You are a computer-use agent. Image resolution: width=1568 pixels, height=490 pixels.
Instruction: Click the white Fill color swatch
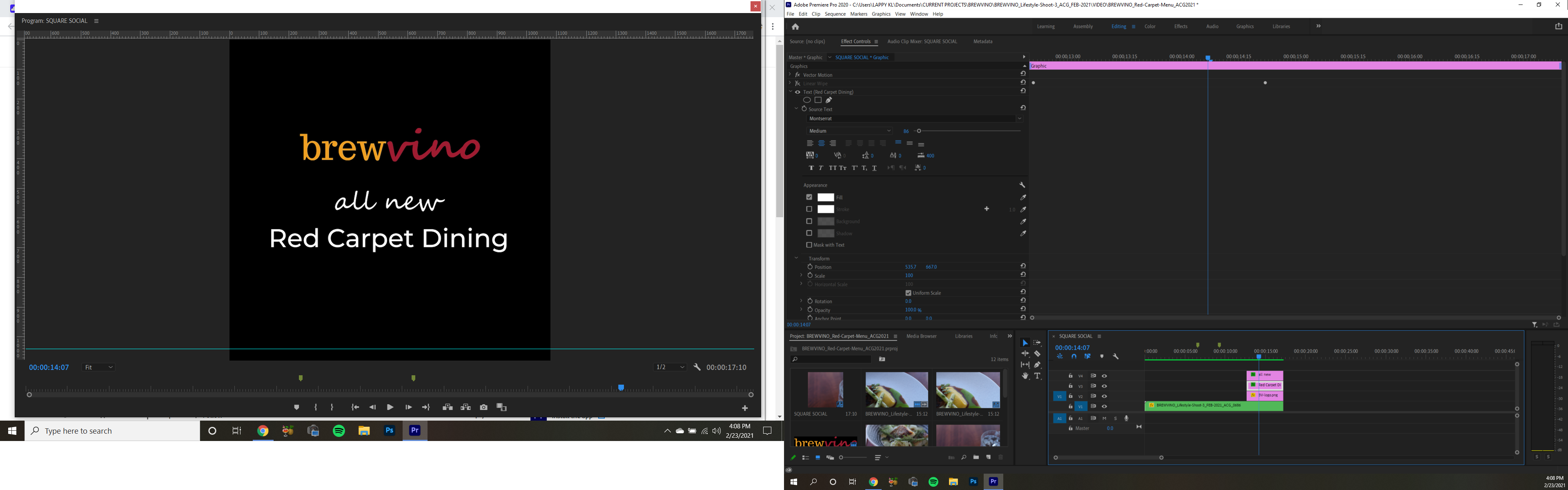[826, 197]
